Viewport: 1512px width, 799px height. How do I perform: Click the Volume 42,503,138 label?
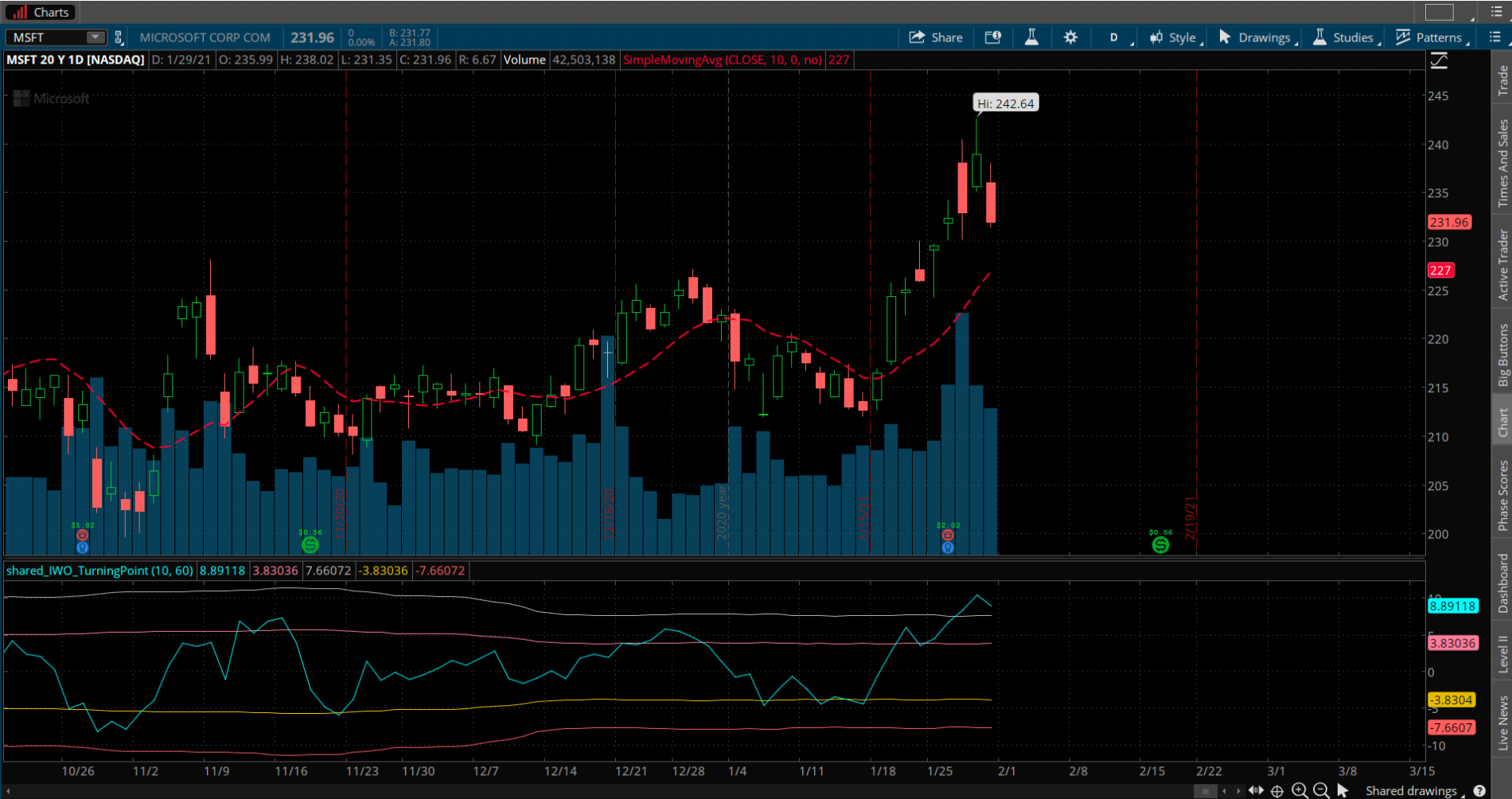tap(559, 60)
